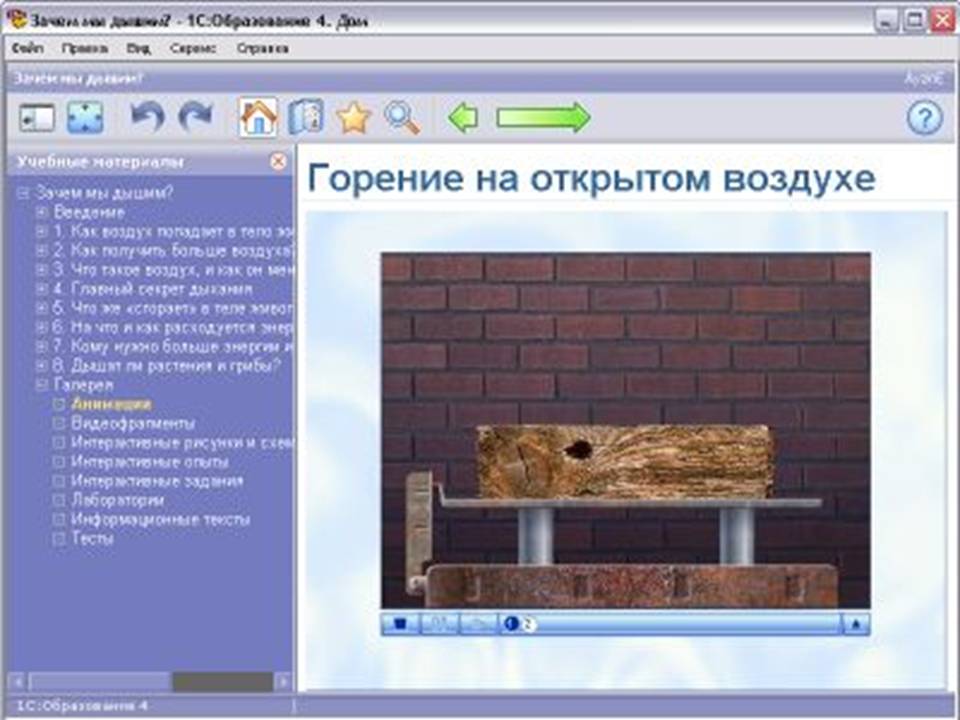Go forward with the long green arrow

point(543,118)
